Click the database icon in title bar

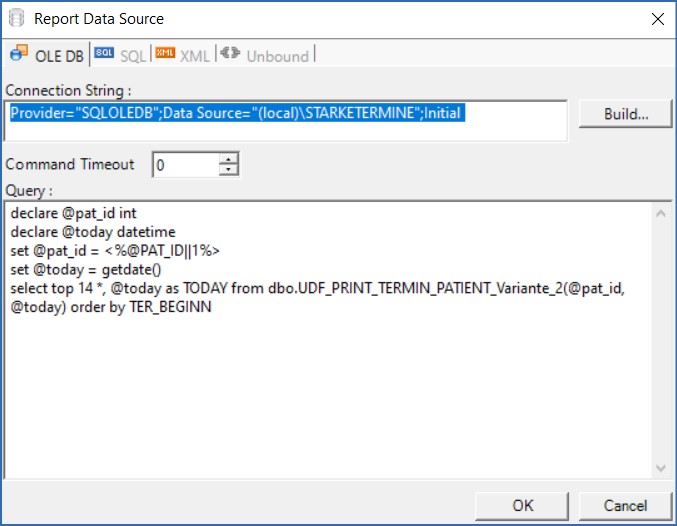coord(16,18)
